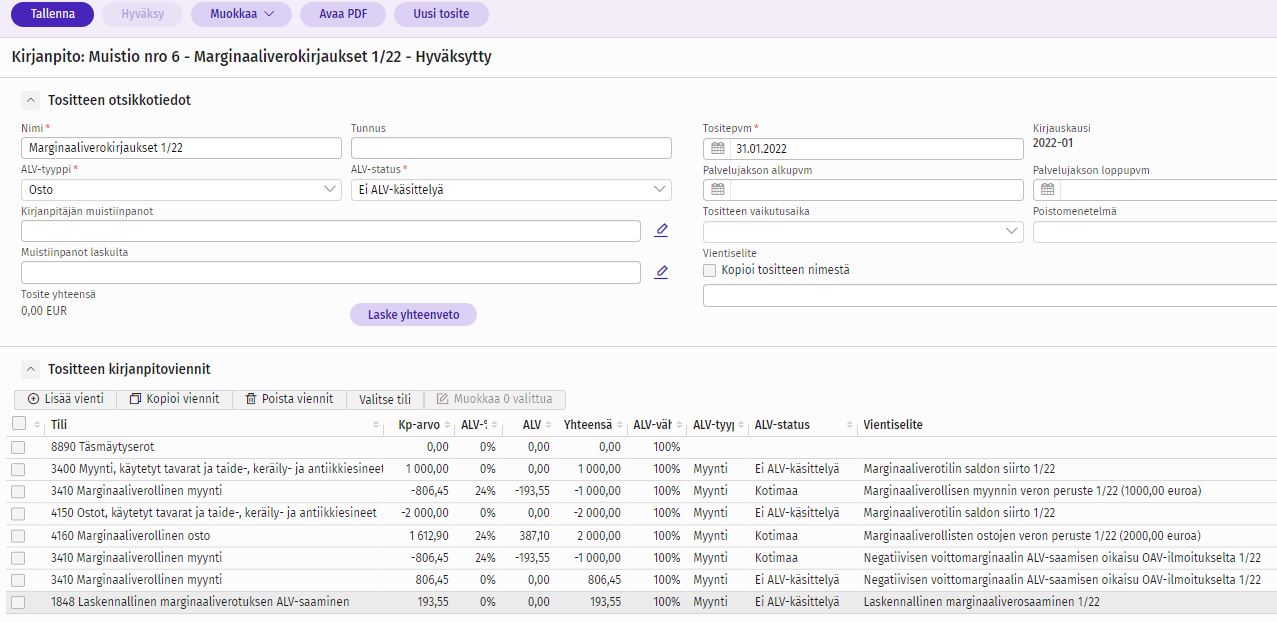Click the Laske yhteenveto button
The width and height of the screenshot is (1277, 622).
(413, 314)
